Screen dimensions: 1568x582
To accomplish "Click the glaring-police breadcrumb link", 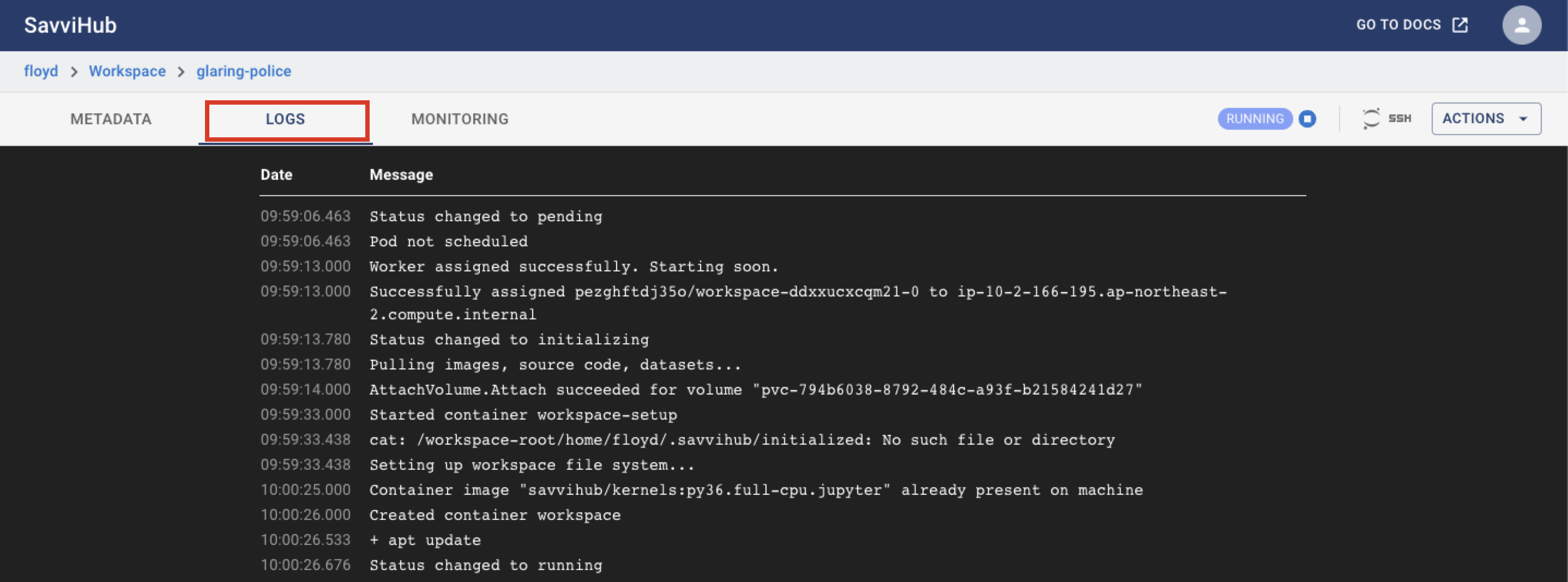I will [244, 71].
